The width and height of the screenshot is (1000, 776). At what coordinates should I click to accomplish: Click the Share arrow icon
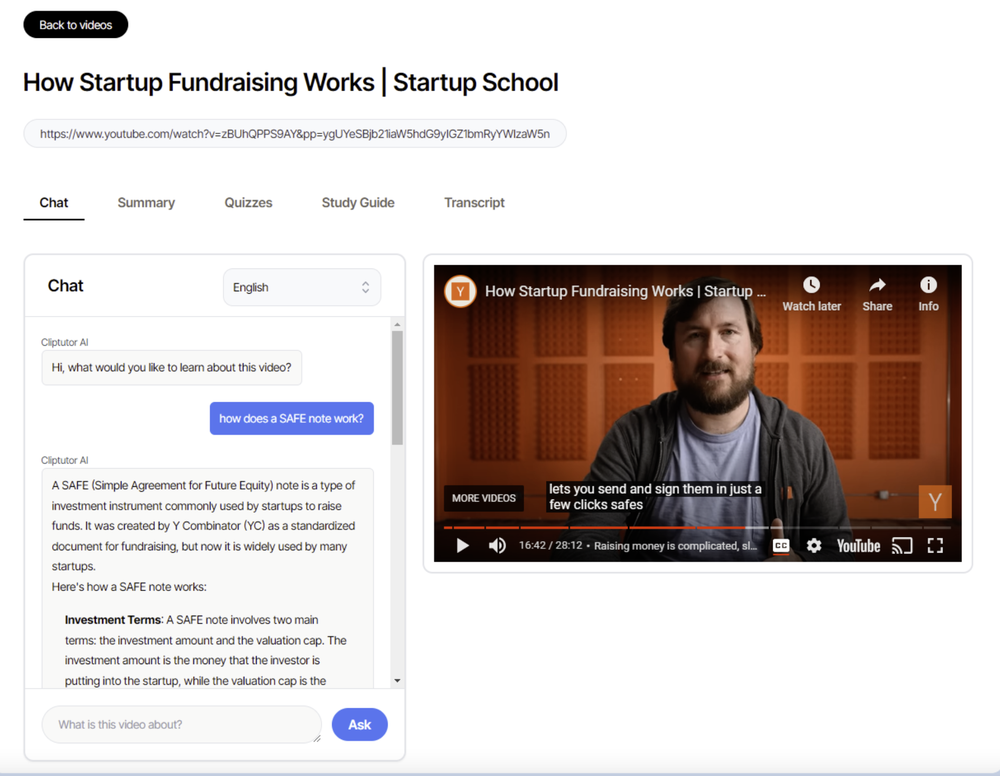[x=878, y=284]
